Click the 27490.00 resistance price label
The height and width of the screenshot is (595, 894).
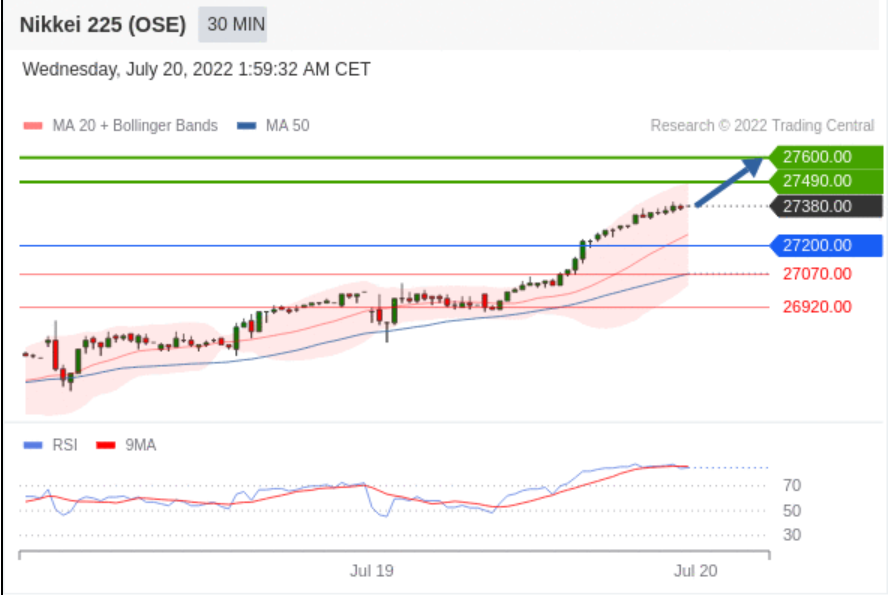[x=826, y=181]
